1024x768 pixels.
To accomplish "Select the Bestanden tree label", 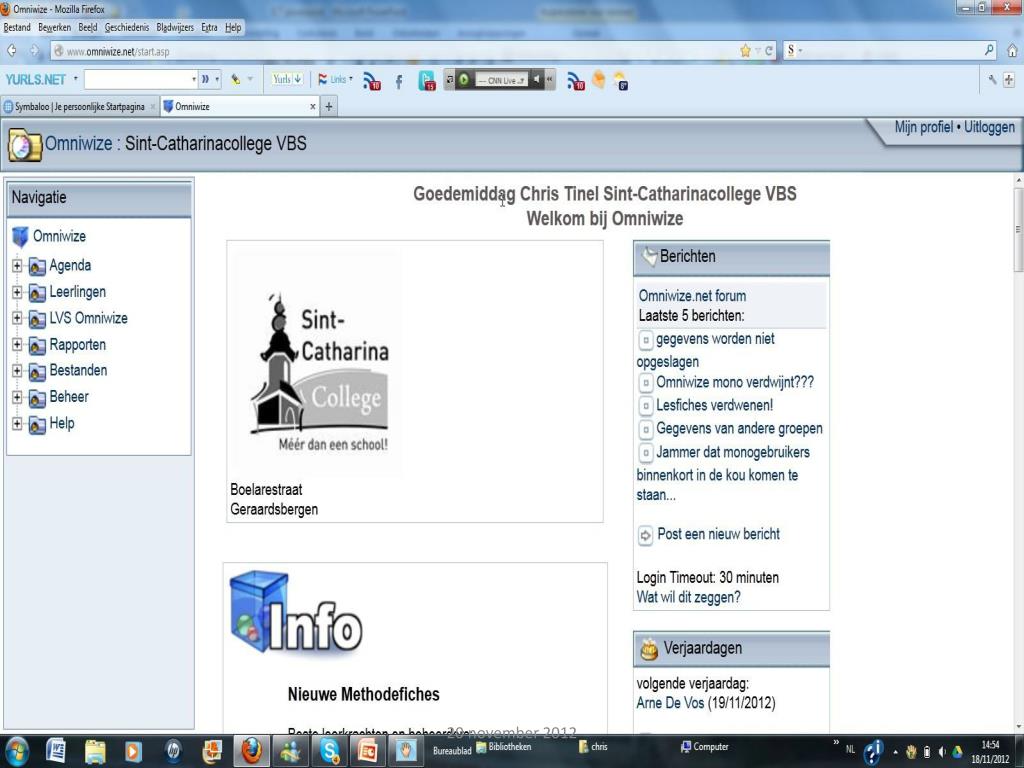I will tap(78, 370).
